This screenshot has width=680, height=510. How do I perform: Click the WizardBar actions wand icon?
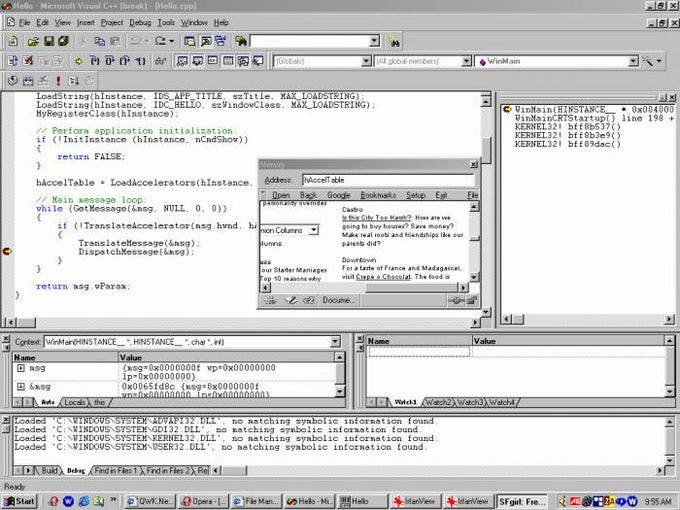647,61
